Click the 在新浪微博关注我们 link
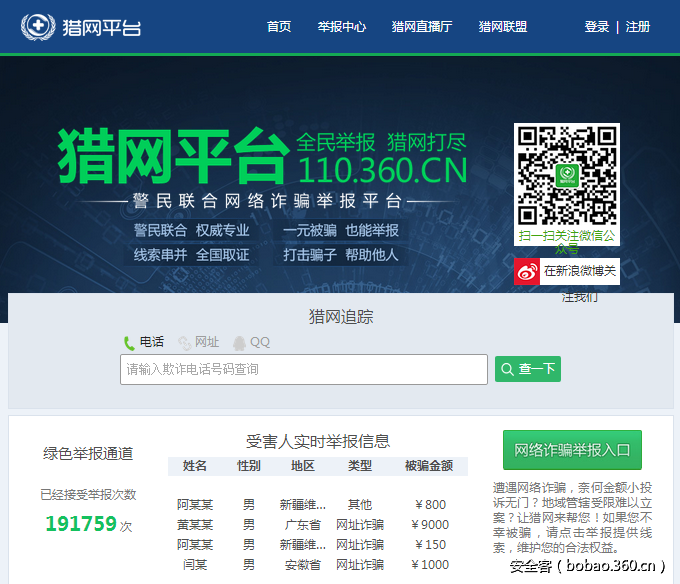 [580, 272]
